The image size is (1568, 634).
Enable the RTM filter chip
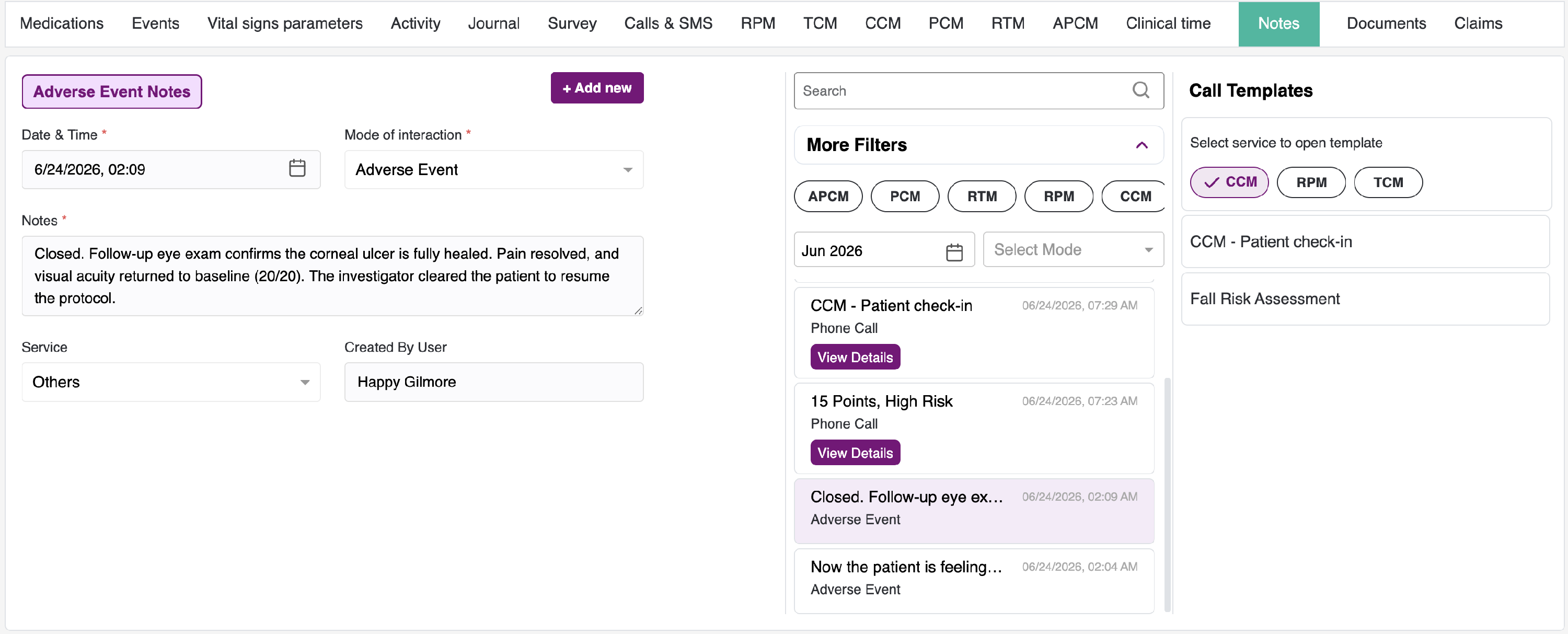click(x=982, y=197)
